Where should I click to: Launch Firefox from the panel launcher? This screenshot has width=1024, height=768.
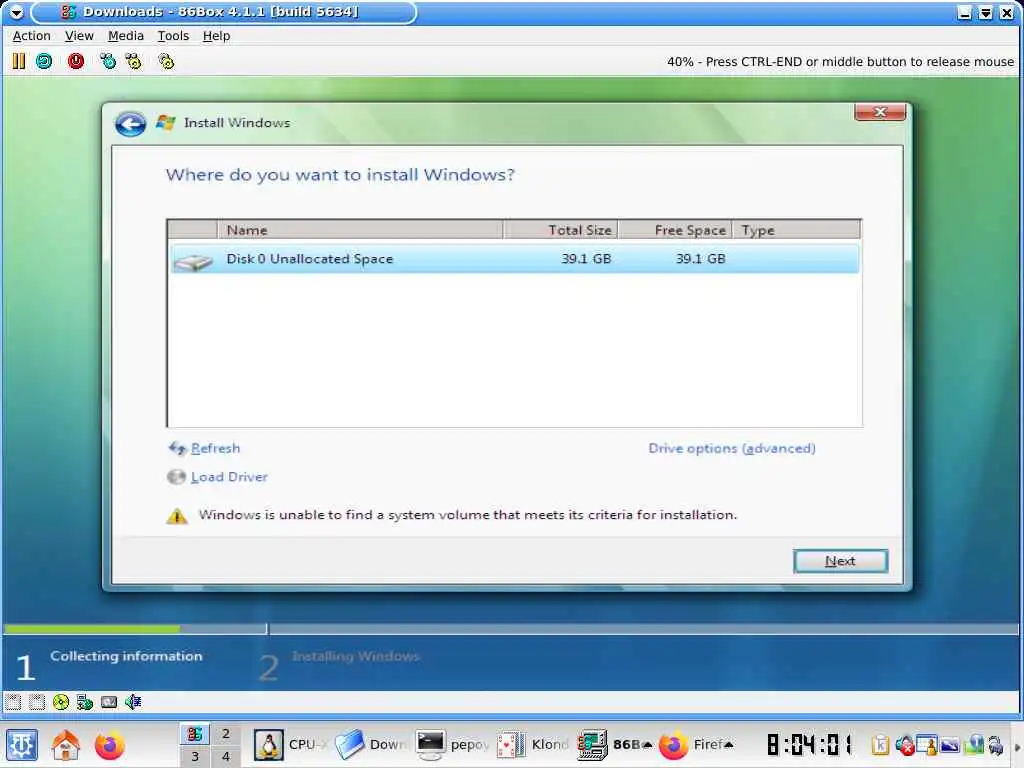(x=109, y=744)
